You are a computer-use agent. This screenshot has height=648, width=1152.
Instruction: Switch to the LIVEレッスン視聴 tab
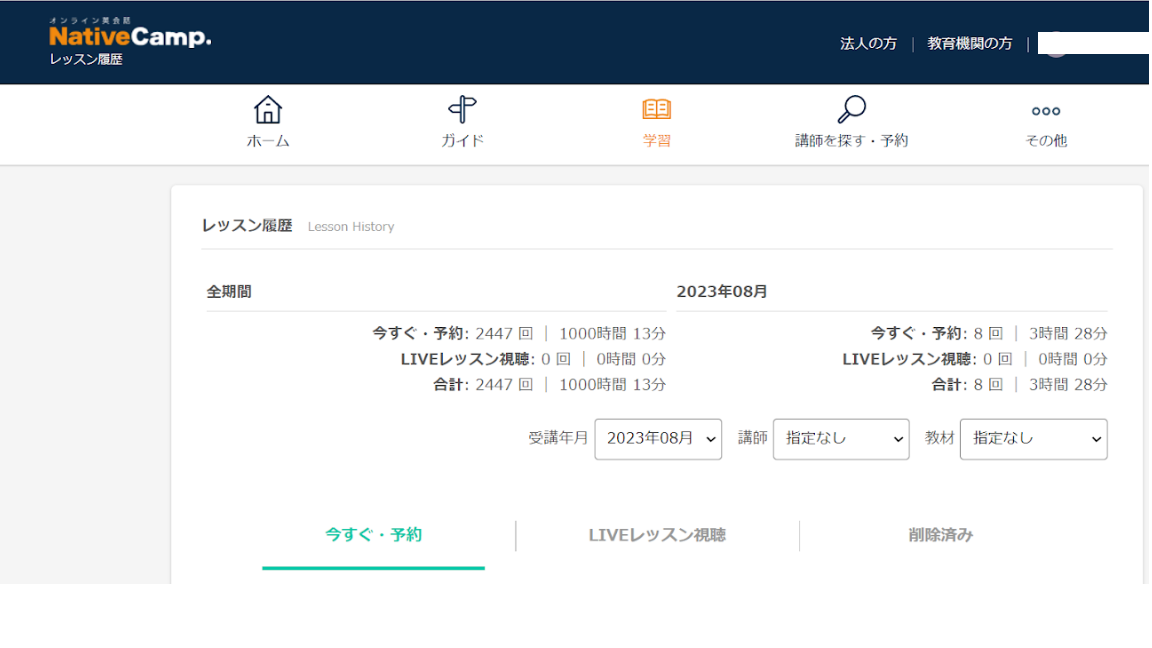click(x=657, y=535)
